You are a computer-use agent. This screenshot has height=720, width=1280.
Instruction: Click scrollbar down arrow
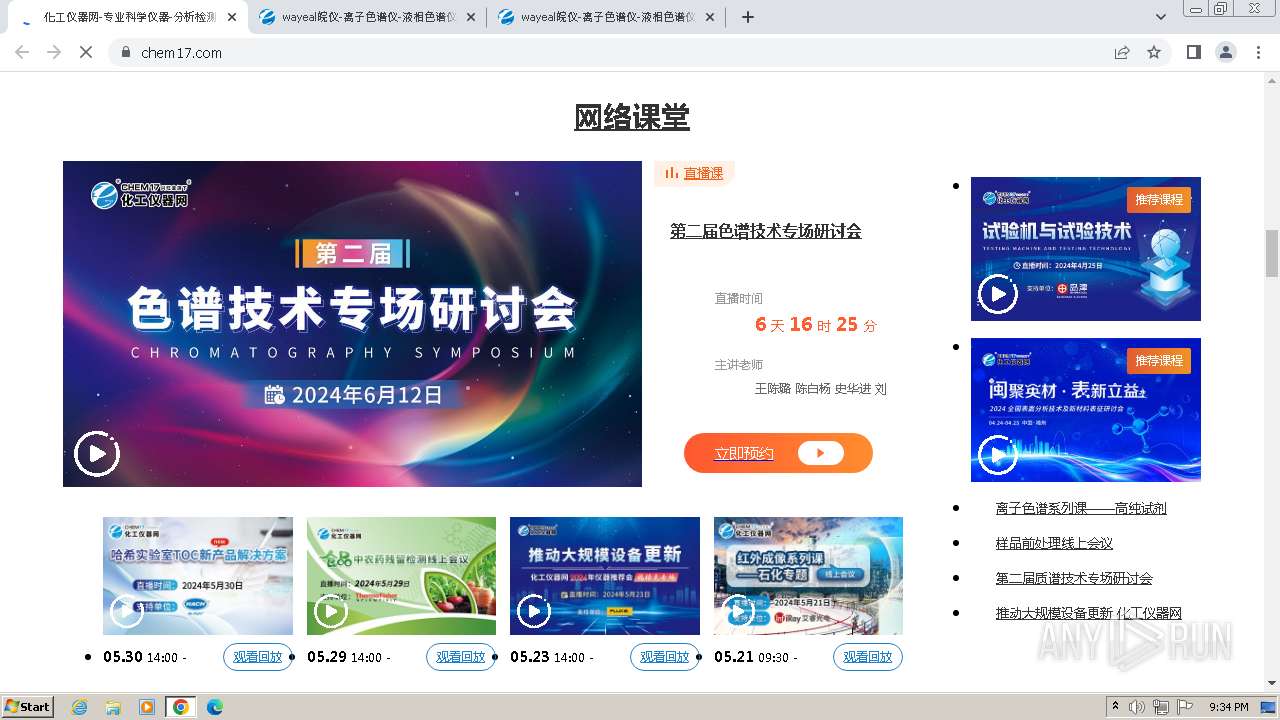tap(1272, 684)
